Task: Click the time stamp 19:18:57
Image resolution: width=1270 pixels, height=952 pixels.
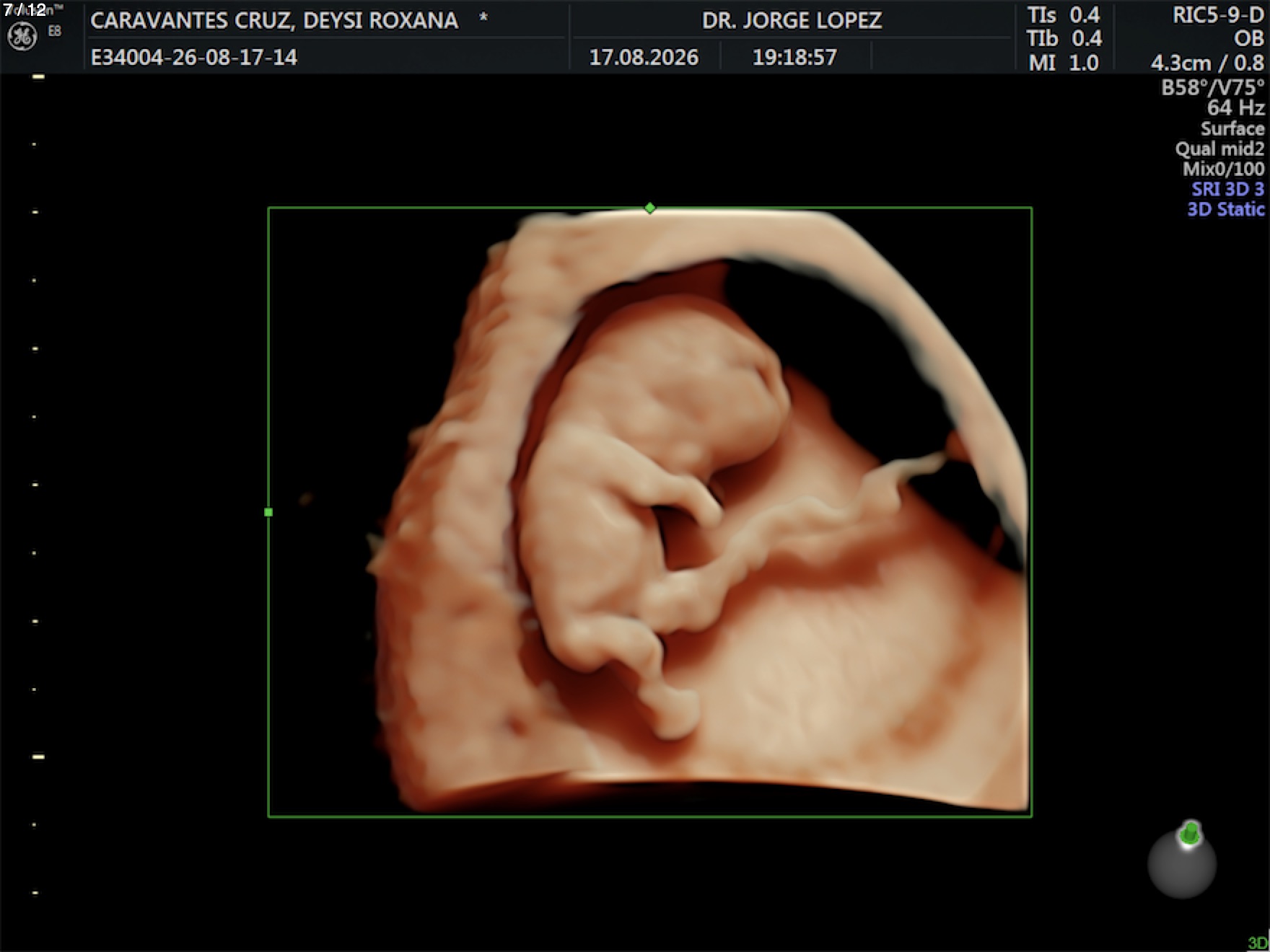Action: coord(794,57)
